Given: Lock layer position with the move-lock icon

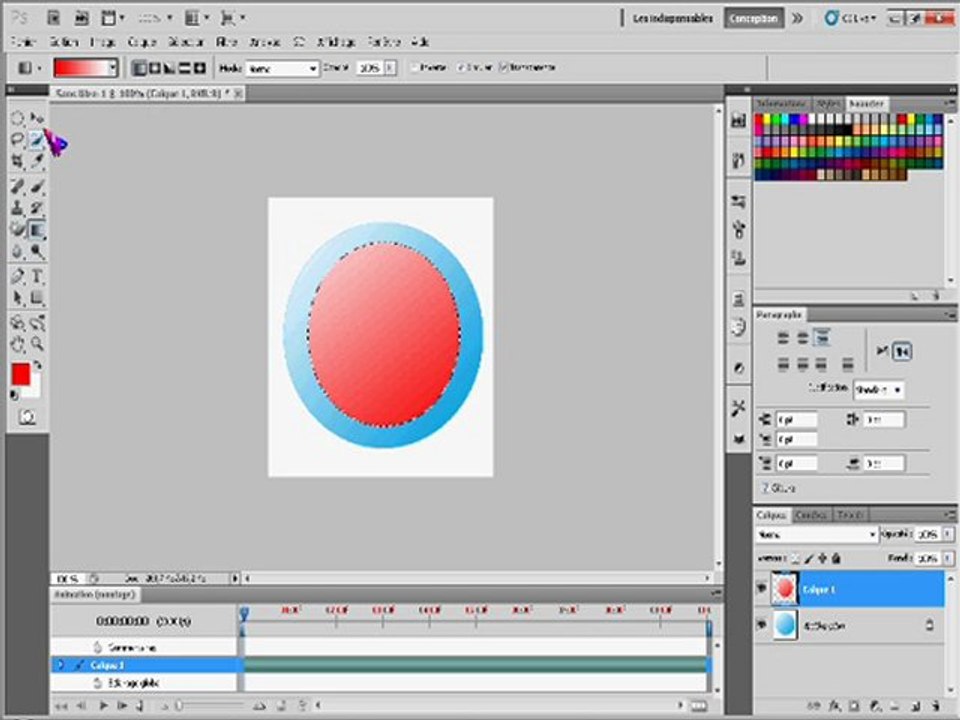Looking at the screenshot, I should tap(822, 558).
